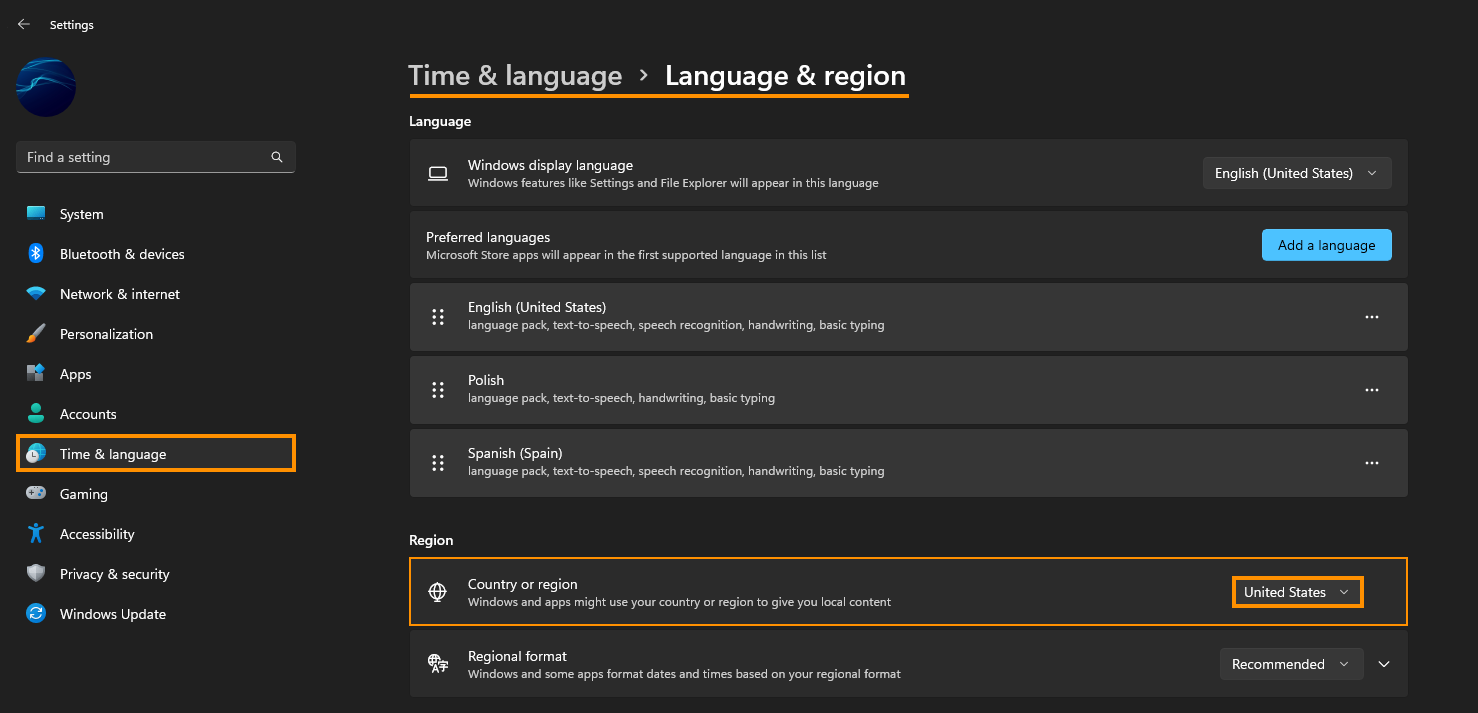This screenshot has width=1478, height=713.
Task: Open Accounts settings page
Action: point(156,414)
